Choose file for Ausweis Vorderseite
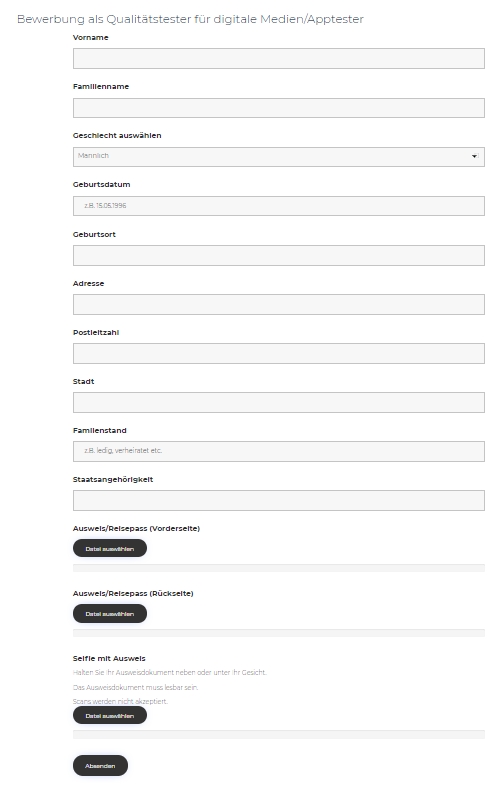Viewport: 502px width, 789px height. [x=110, y=548]
